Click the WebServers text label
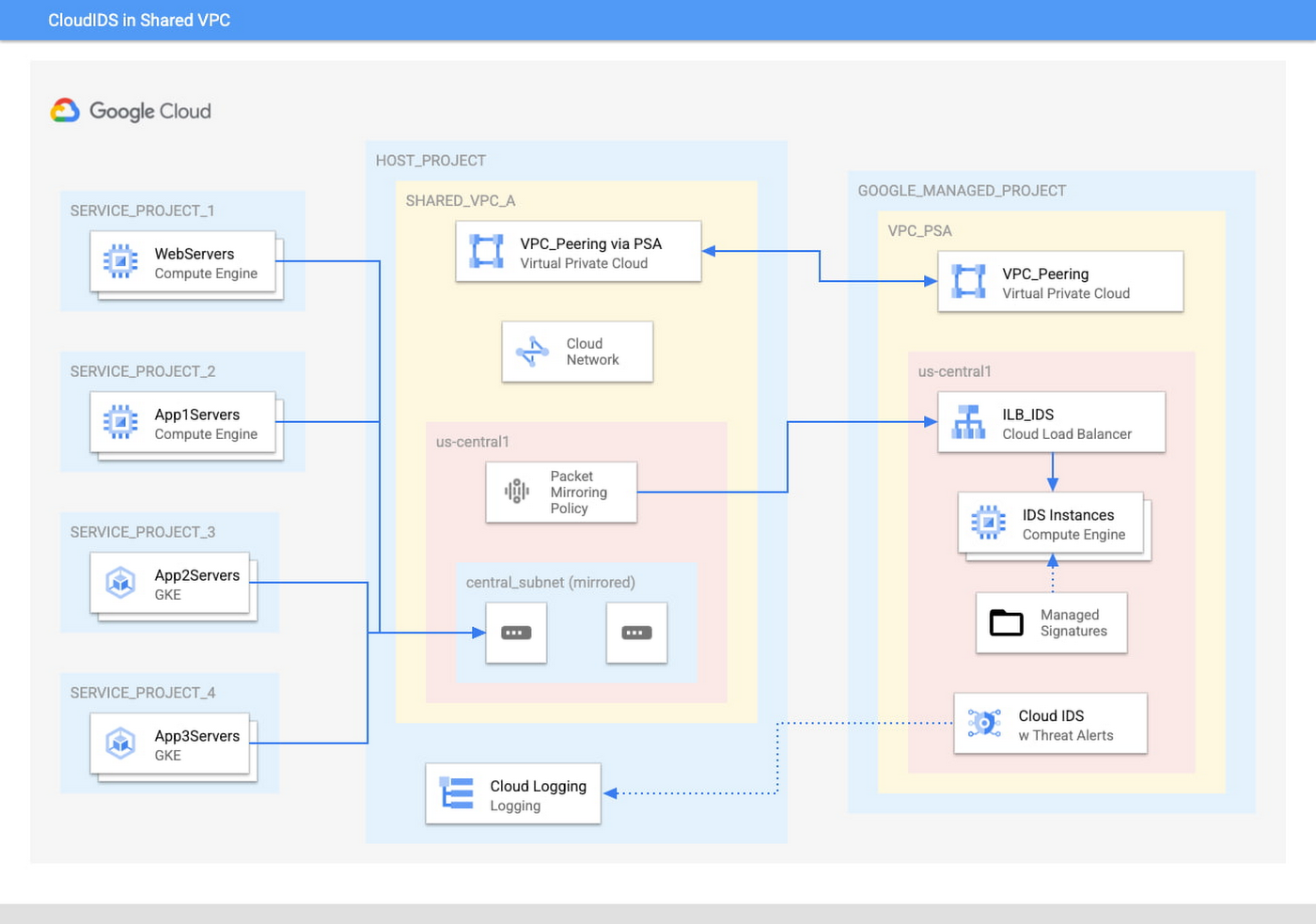 pos(195,254)
